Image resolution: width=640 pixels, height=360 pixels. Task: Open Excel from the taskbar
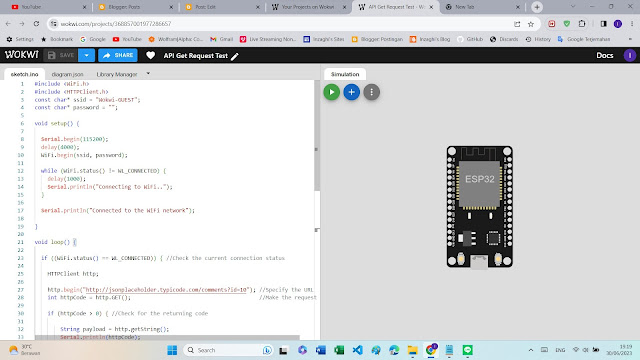coord(339,350)
